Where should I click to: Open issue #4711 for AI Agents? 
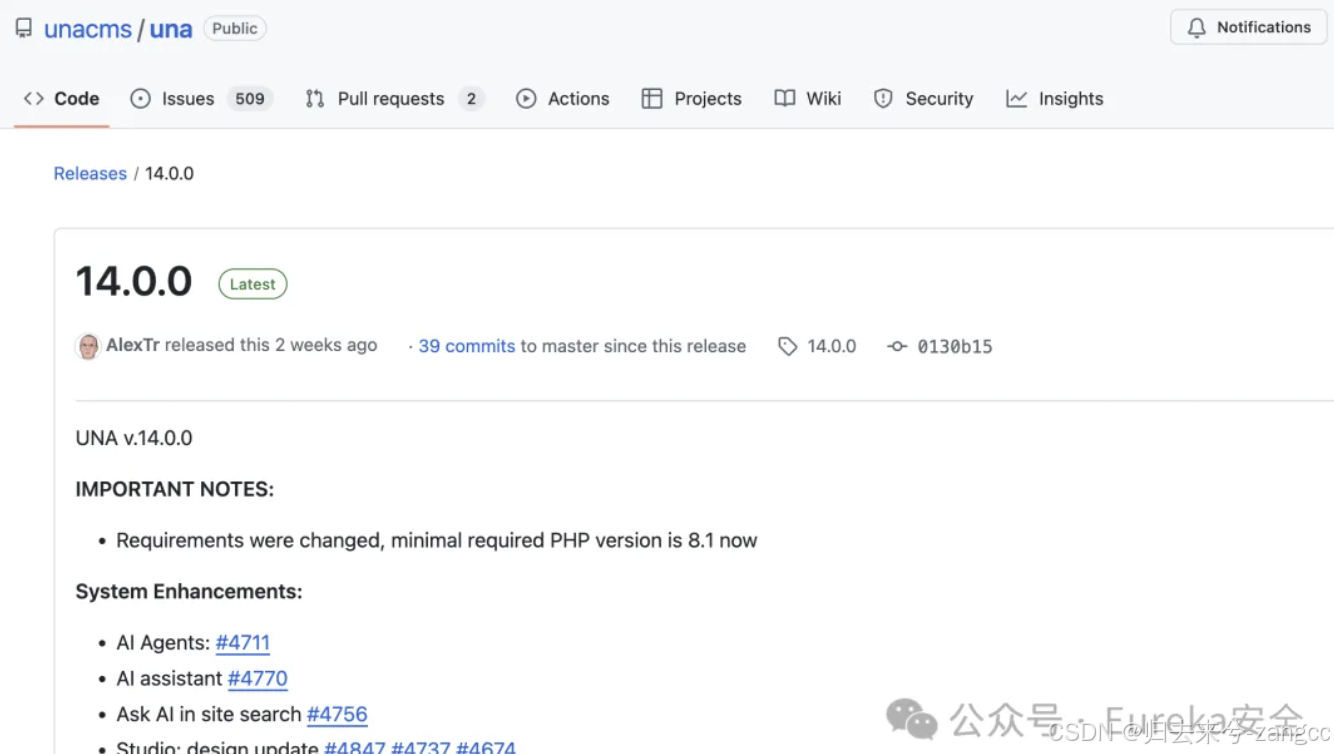243,643
